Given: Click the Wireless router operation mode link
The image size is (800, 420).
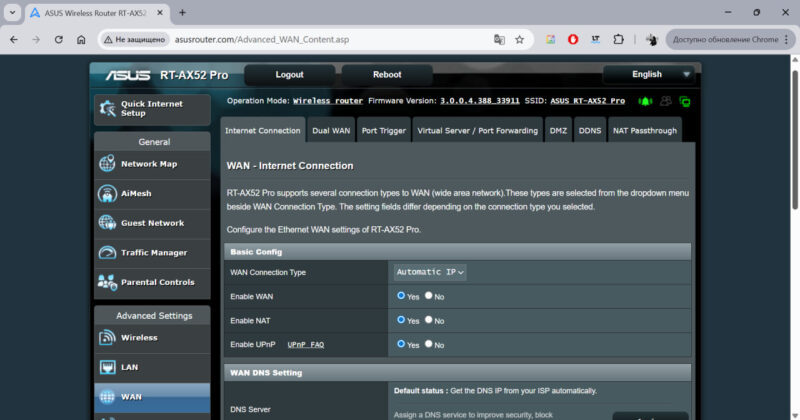Looking at the screenshot, I should point(328,101).
